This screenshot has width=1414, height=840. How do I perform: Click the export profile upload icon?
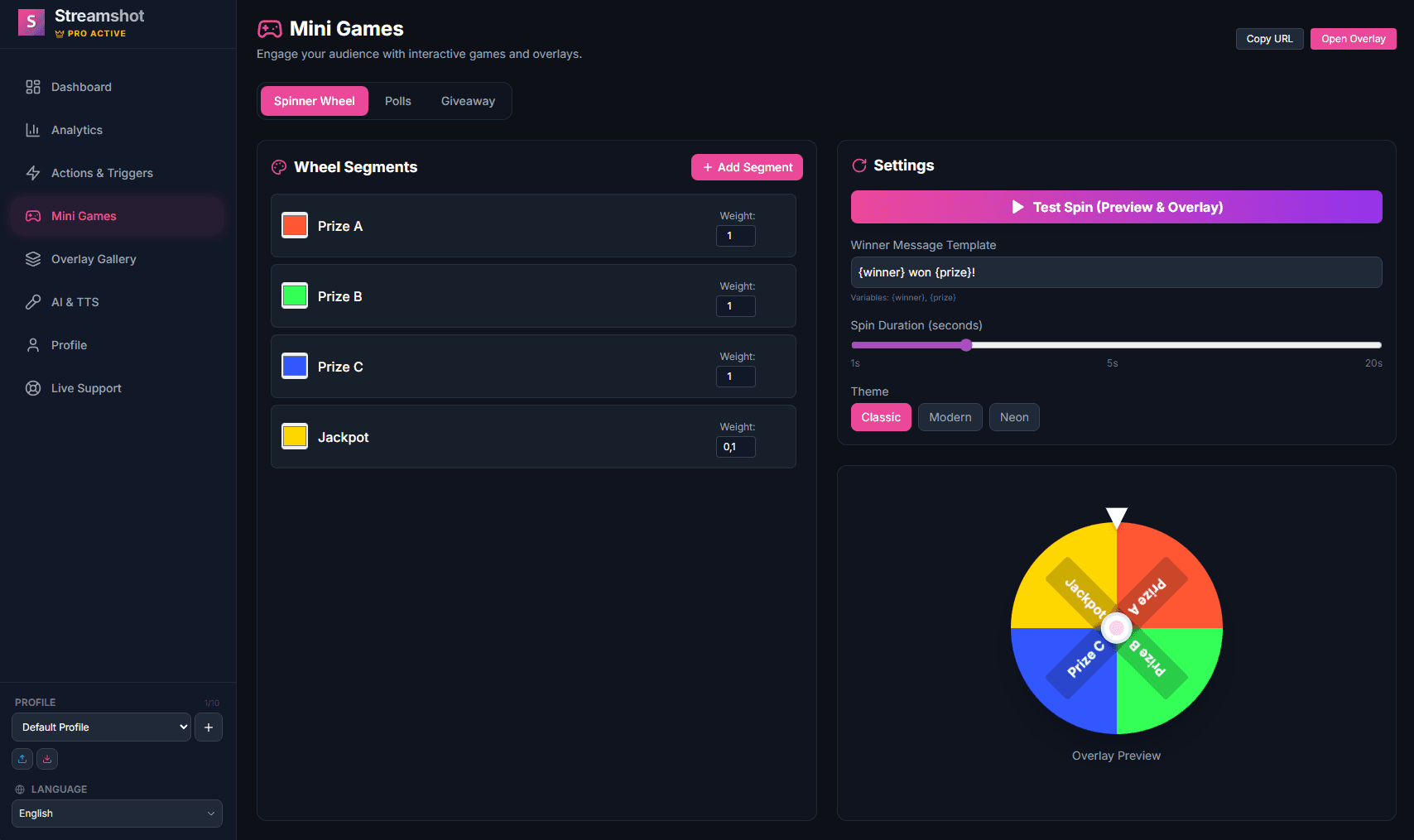pyautogui.click(x=22, y=759)
